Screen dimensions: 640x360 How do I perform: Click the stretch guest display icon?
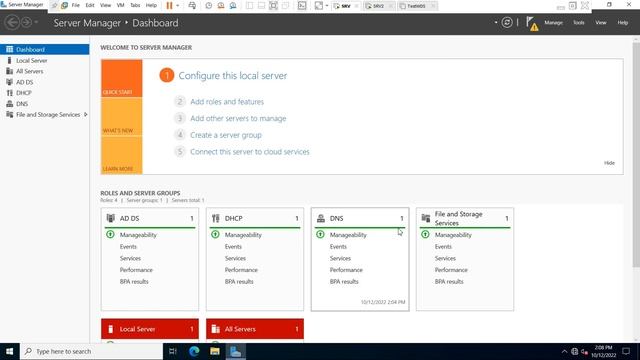(x=319, y=6)
